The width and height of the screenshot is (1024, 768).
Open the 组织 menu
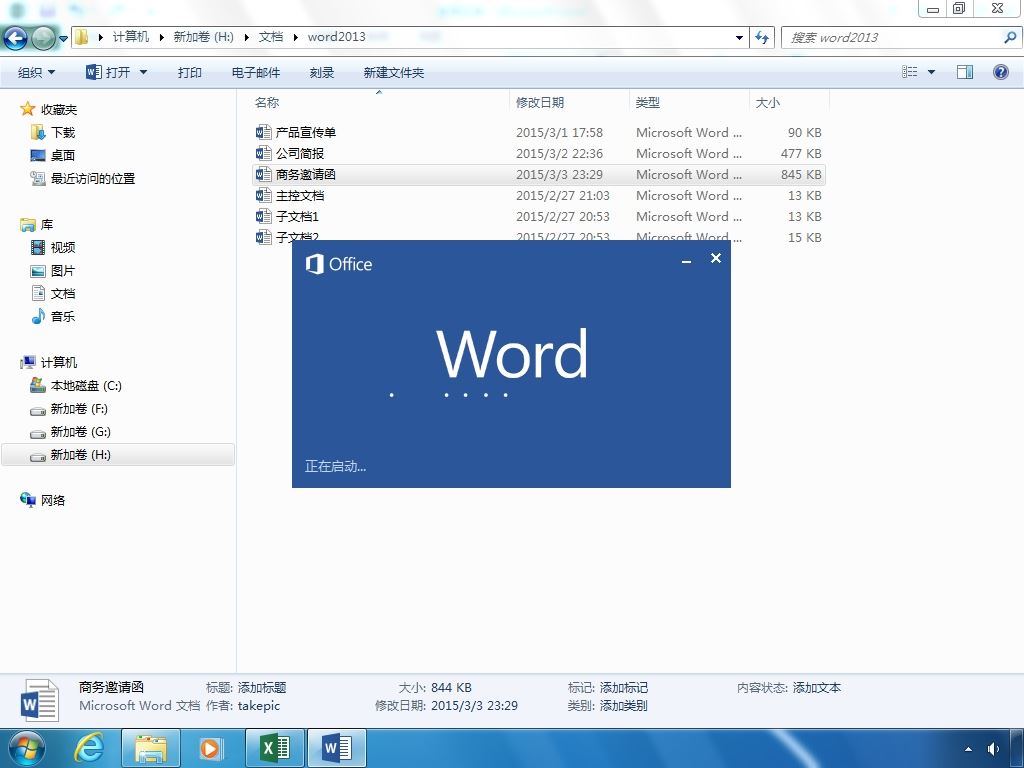tap(37, 72)
